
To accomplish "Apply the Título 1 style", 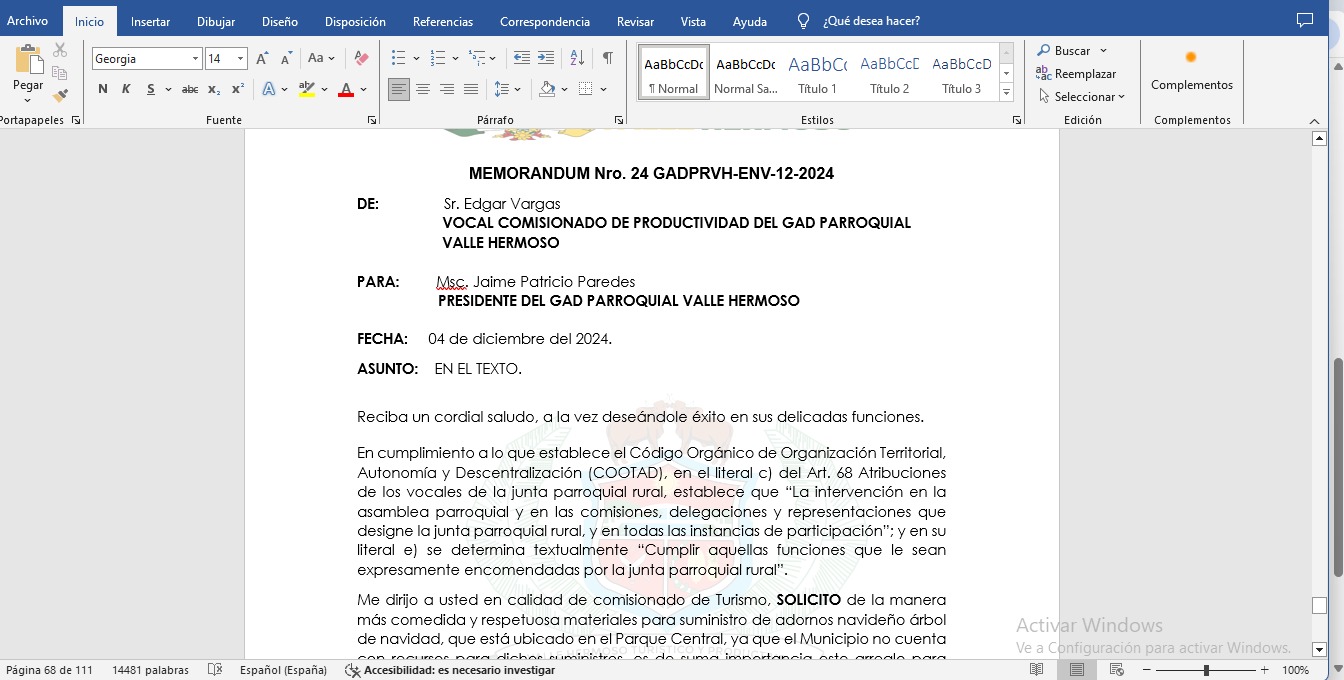I will (x=818, y=73).
